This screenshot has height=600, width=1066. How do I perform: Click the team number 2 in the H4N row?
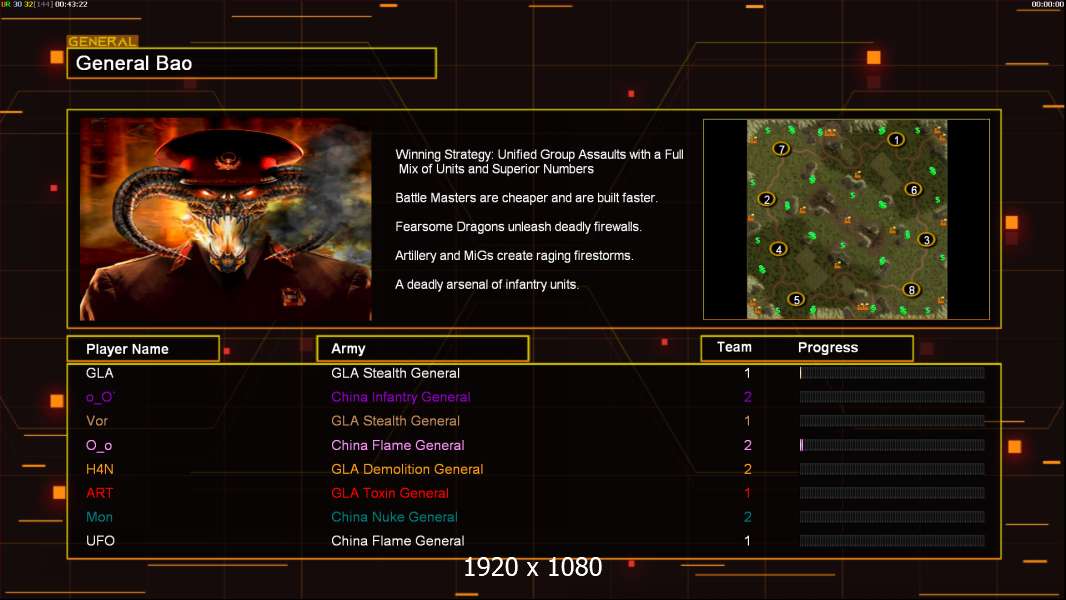click(x=748, y=469)
